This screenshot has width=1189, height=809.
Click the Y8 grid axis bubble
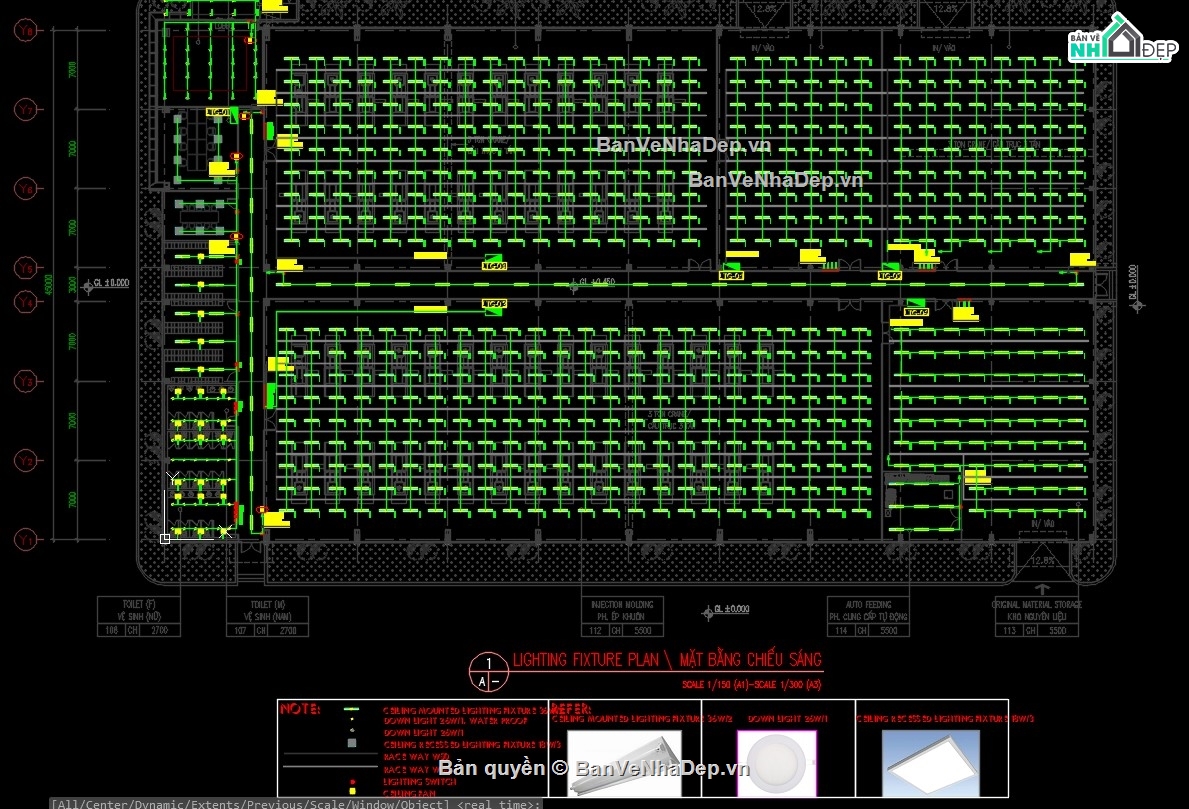[26, 32]
